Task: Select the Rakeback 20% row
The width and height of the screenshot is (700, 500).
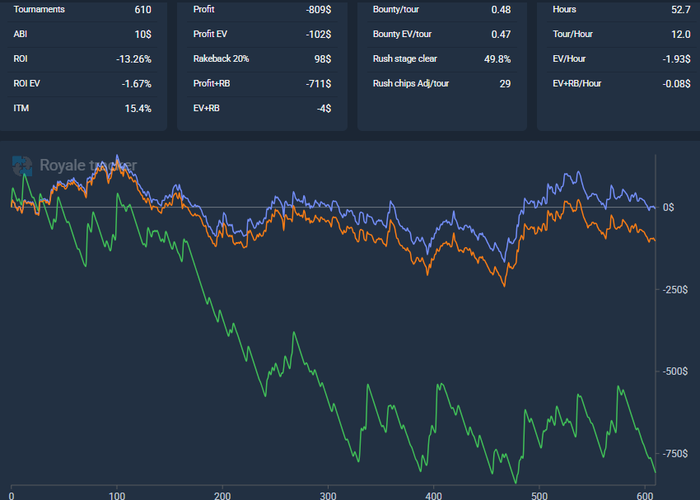Action: tap(262, 59)
